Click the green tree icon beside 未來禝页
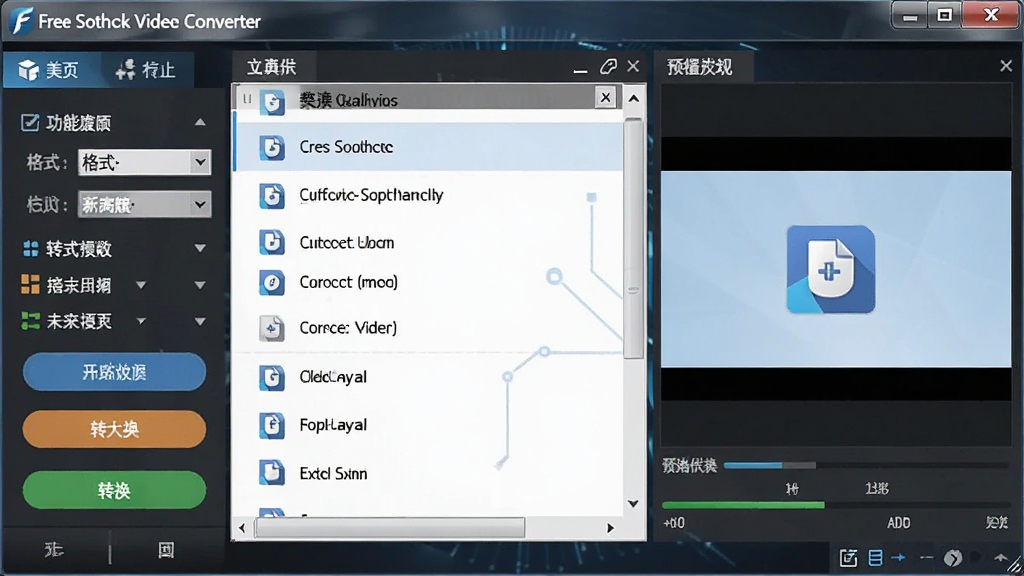 pos(30,321)
